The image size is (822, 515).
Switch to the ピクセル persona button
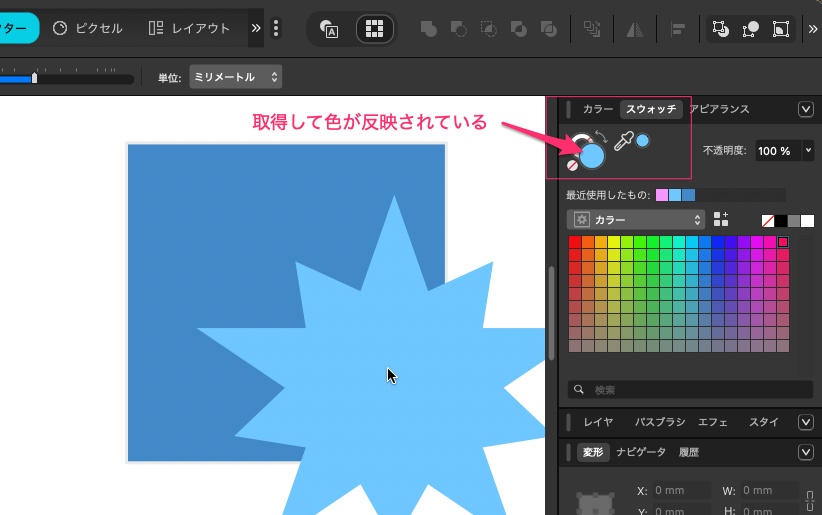(88, 28)
